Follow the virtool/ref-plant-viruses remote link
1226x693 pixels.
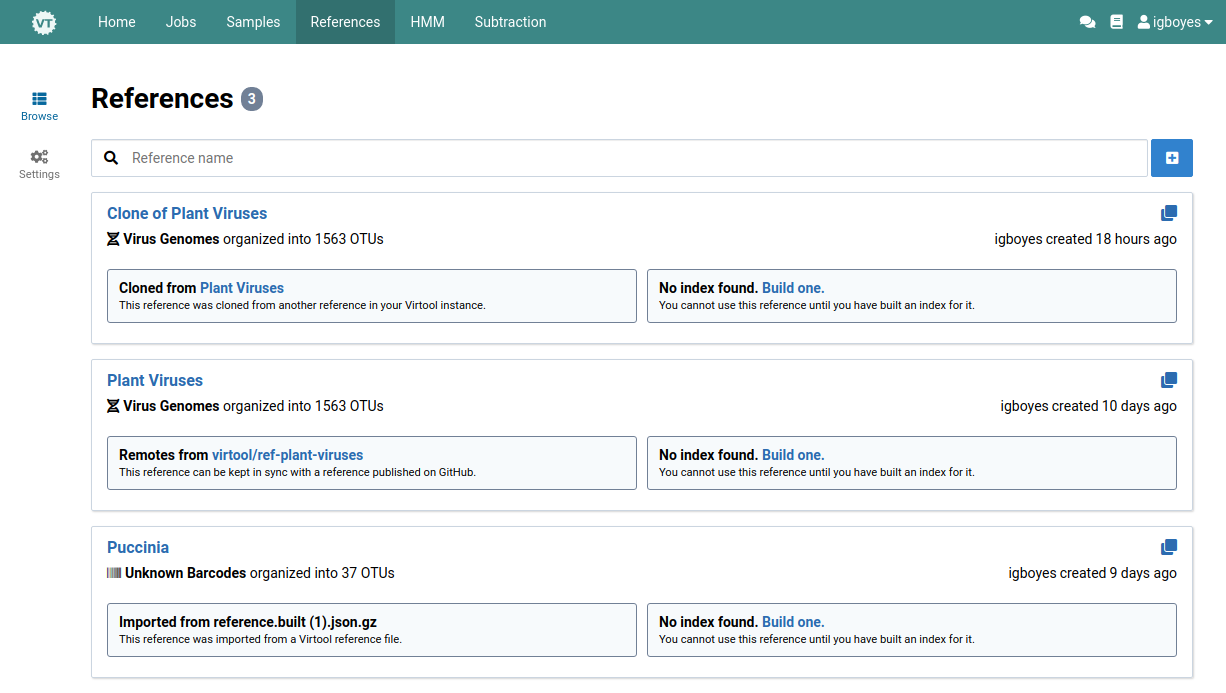(287, 455)
